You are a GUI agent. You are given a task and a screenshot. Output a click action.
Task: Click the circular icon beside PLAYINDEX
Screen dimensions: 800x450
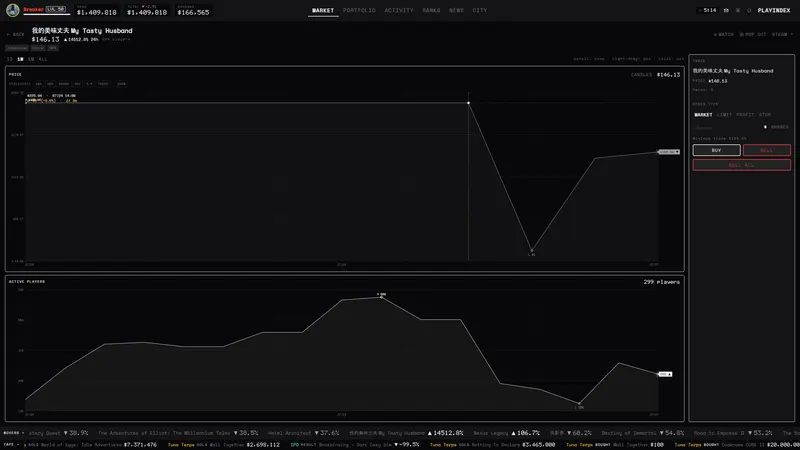click(x=749, y=10)
